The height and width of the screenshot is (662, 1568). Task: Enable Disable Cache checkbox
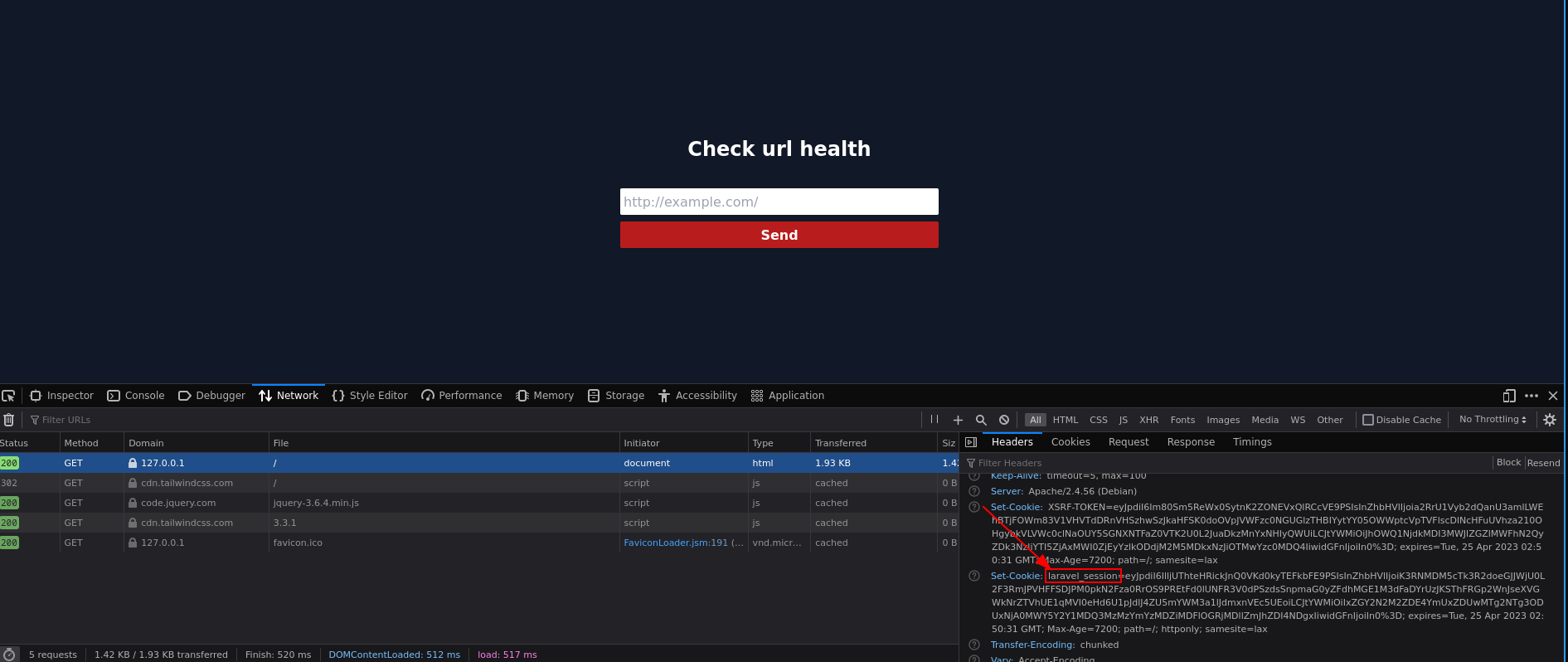1368,420
